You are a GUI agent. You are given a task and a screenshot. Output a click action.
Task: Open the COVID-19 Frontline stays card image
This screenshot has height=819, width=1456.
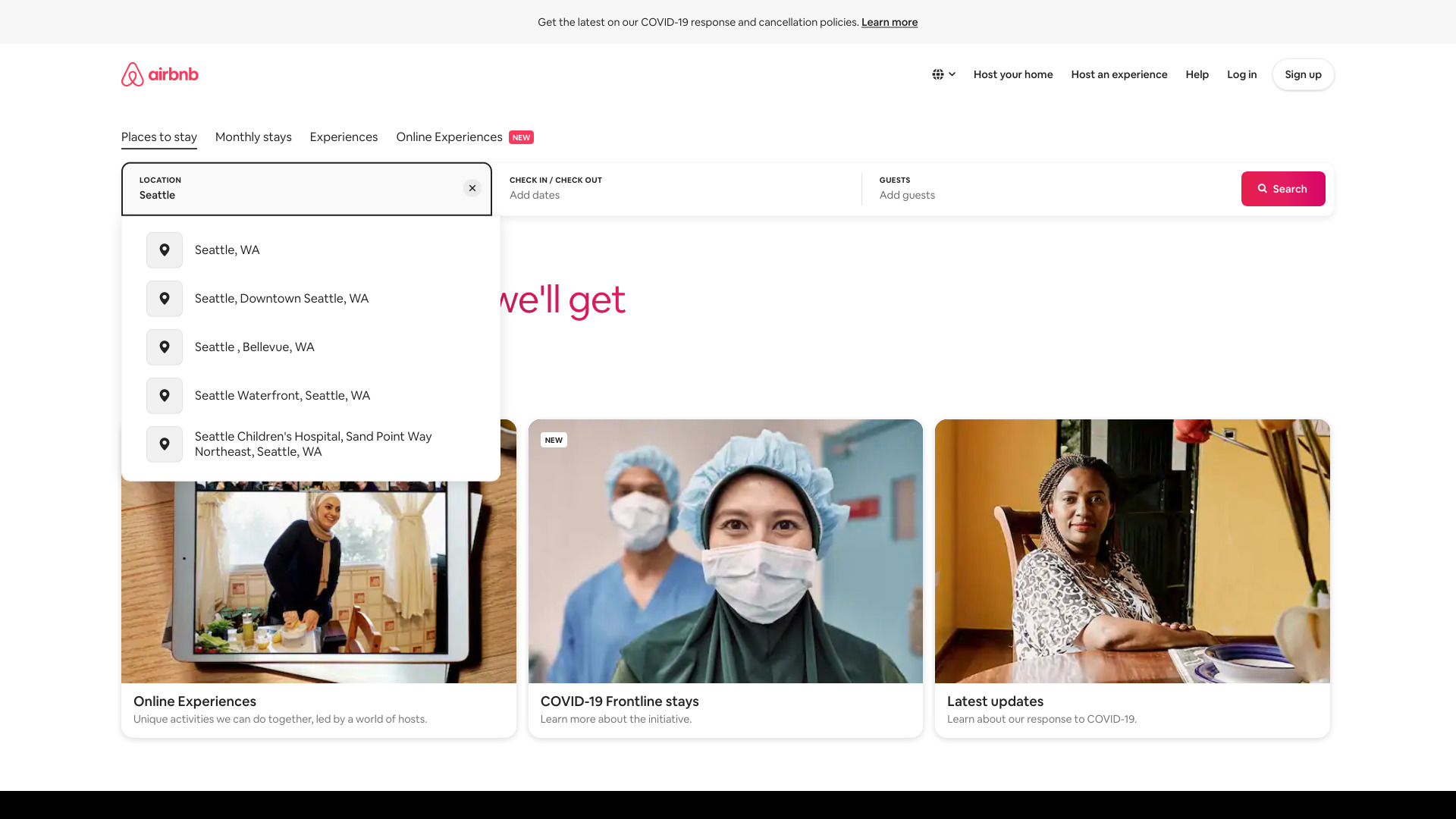(725, 551)
